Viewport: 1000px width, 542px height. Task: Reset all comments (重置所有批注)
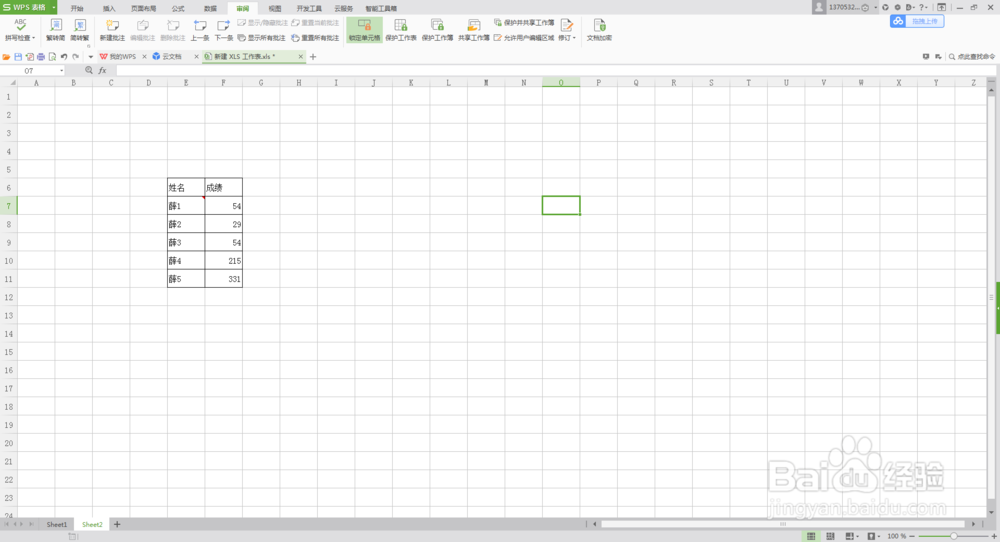pos(315,38)
